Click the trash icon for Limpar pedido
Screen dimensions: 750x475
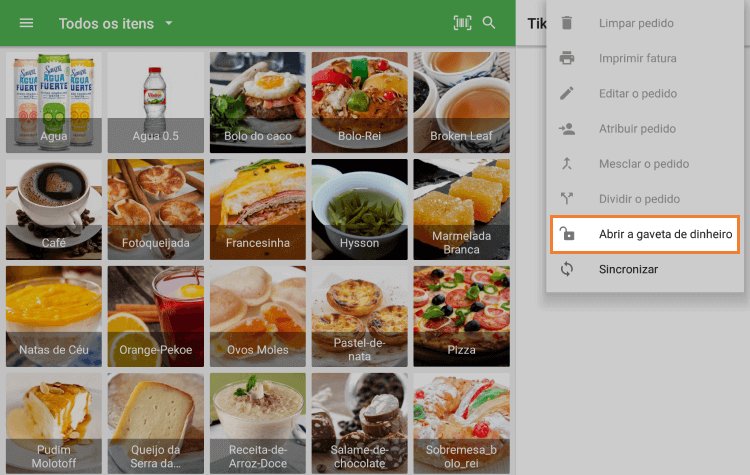click(x=567, y=23)
